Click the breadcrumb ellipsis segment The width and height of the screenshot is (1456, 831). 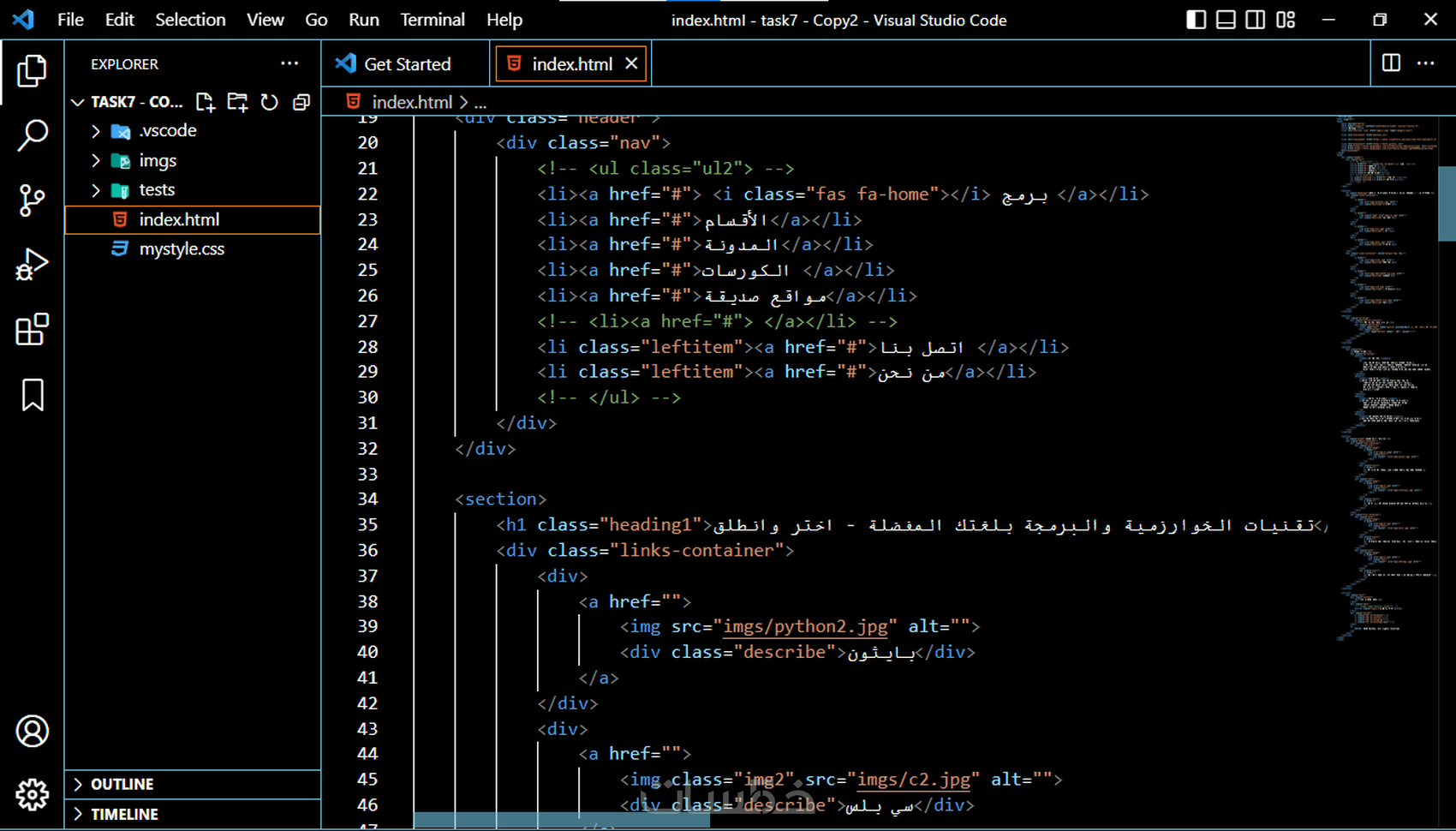coord(480,102)
